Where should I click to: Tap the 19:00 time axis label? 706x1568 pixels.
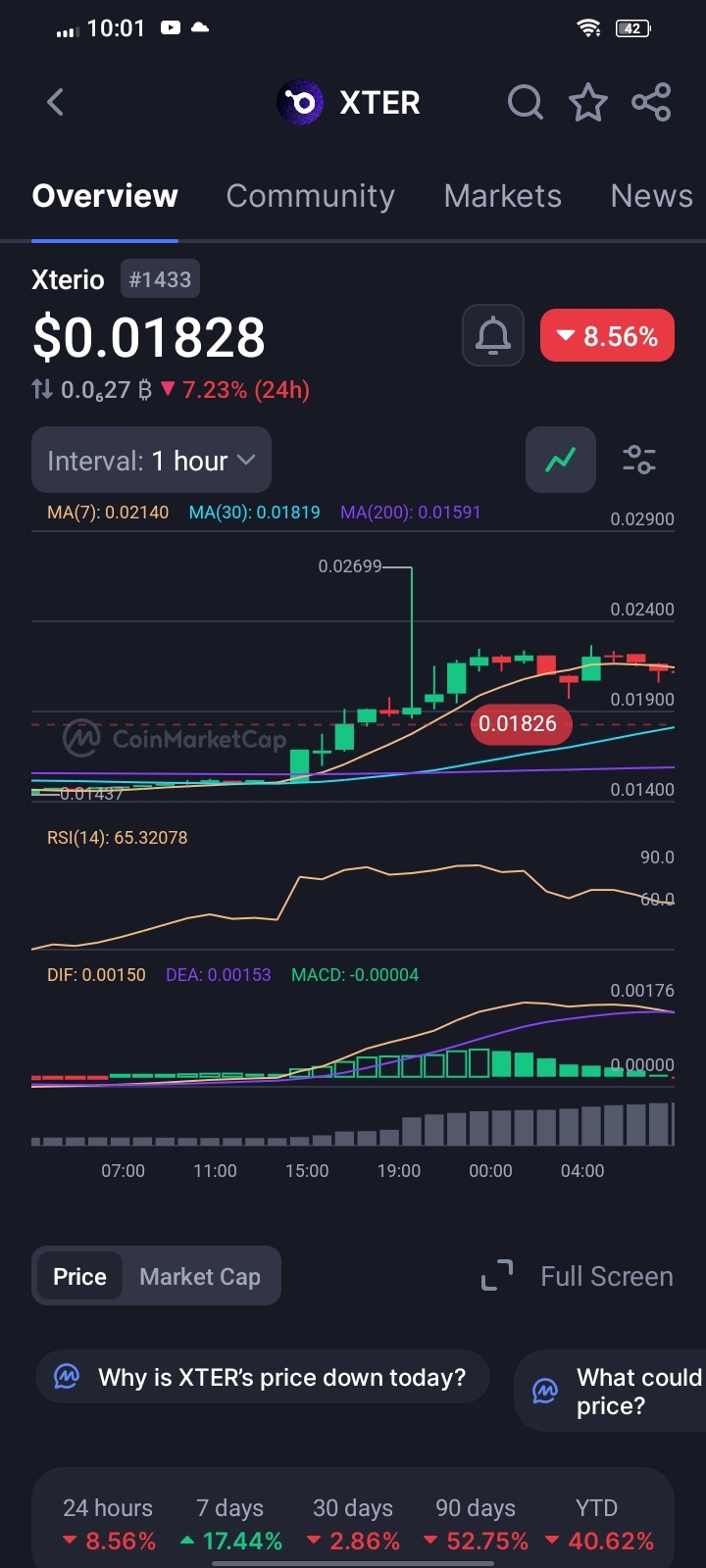click(x=399, y=1170)
